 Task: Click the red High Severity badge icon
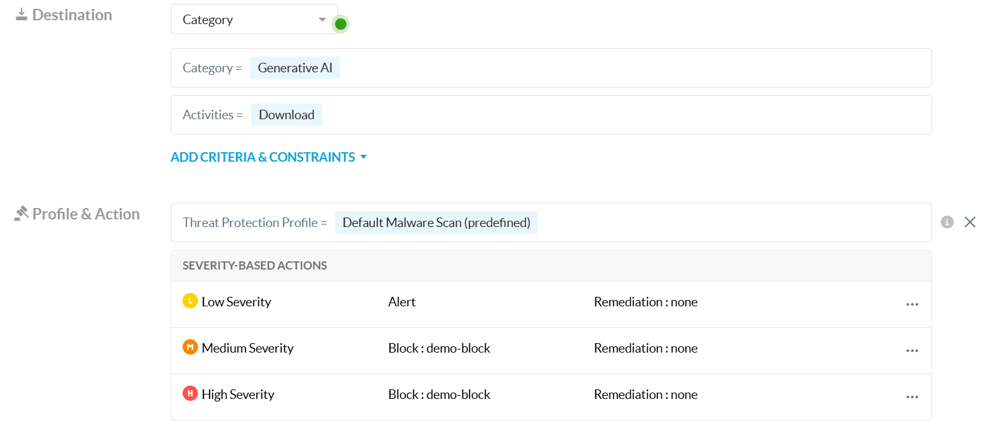click(190, 394)
